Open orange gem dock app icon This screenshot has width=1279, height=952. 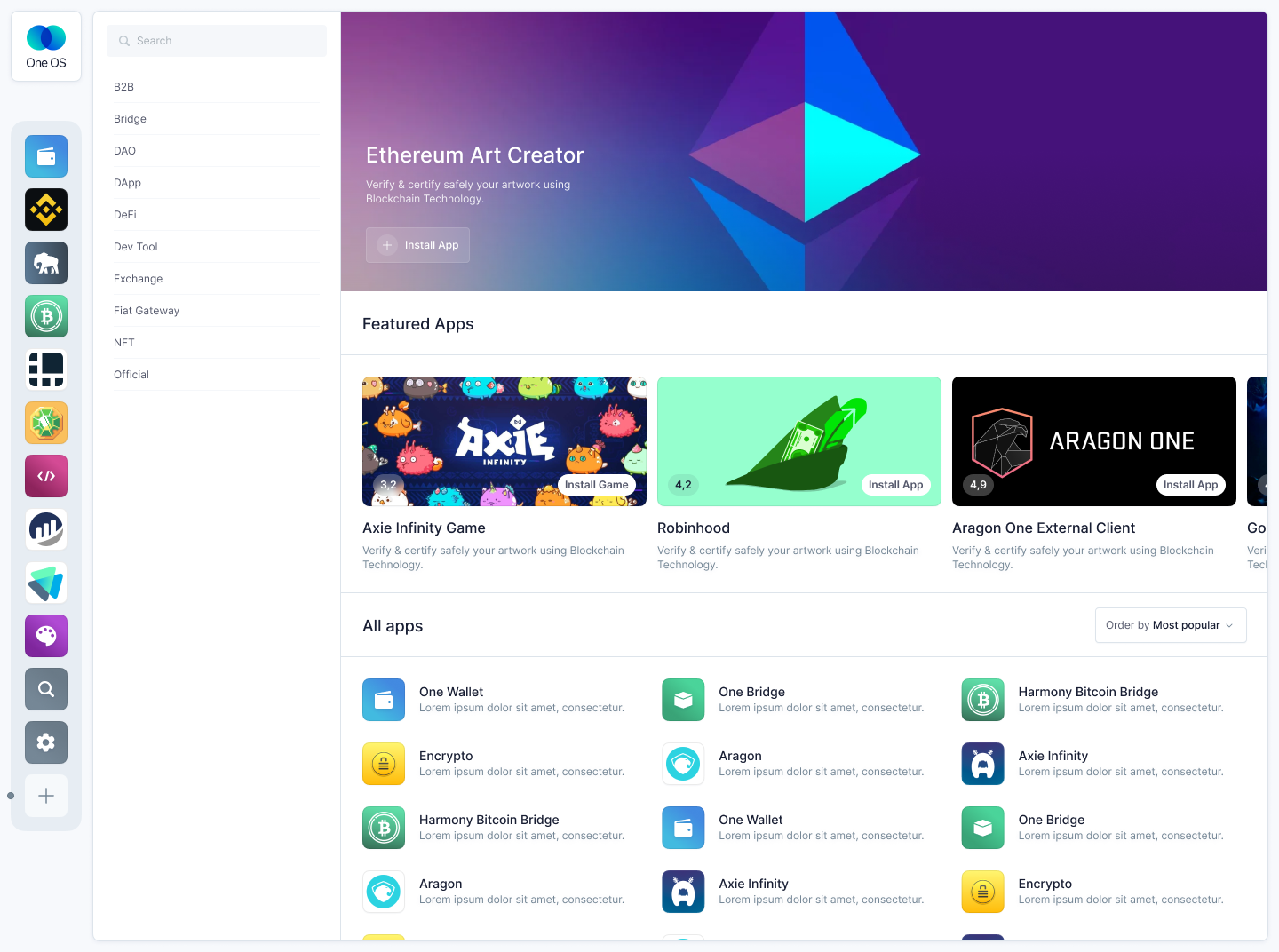(46, 423)
